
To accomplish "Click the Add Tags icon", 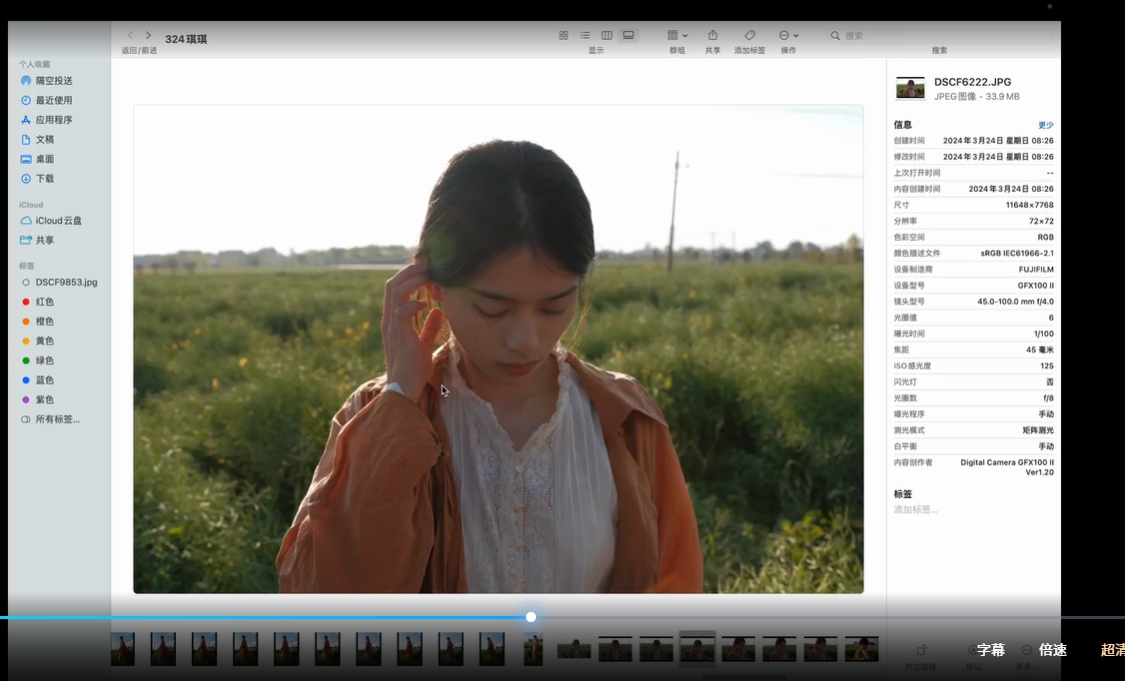I will (x=749, y=35).
